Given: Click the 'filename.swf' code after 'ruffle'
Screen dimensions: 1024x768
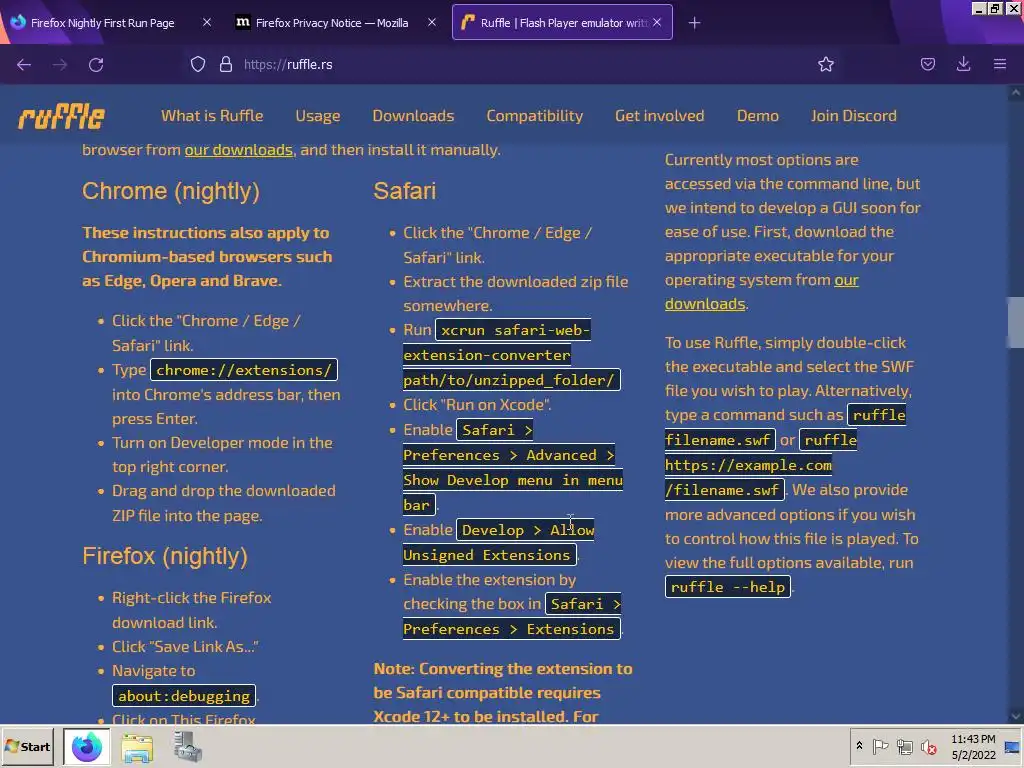Looking at the screenshot, I should pyautogui.click(x=720, y=440).
